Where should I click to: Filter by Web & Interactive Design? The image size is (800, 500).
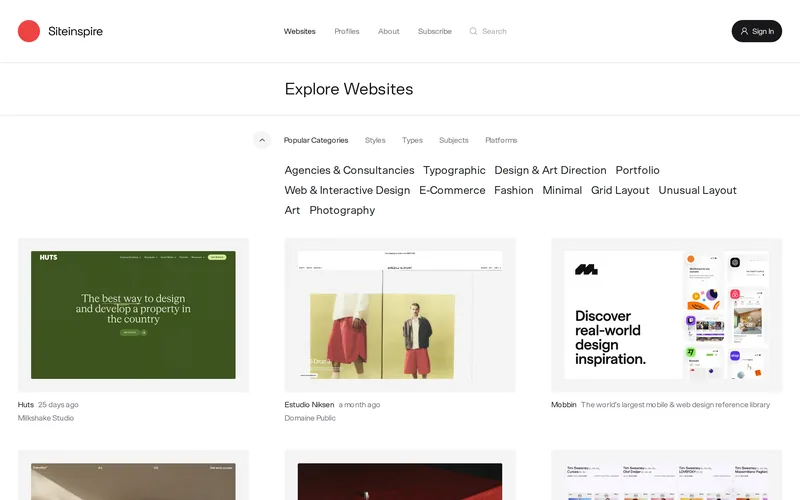(347, 190)
